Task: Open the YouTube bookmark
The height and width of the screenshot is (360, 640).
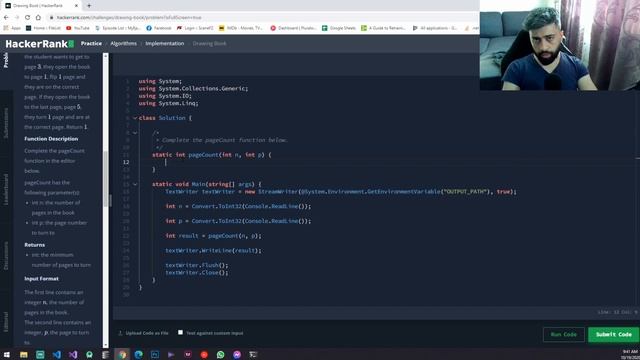Action: pos(78,28)
